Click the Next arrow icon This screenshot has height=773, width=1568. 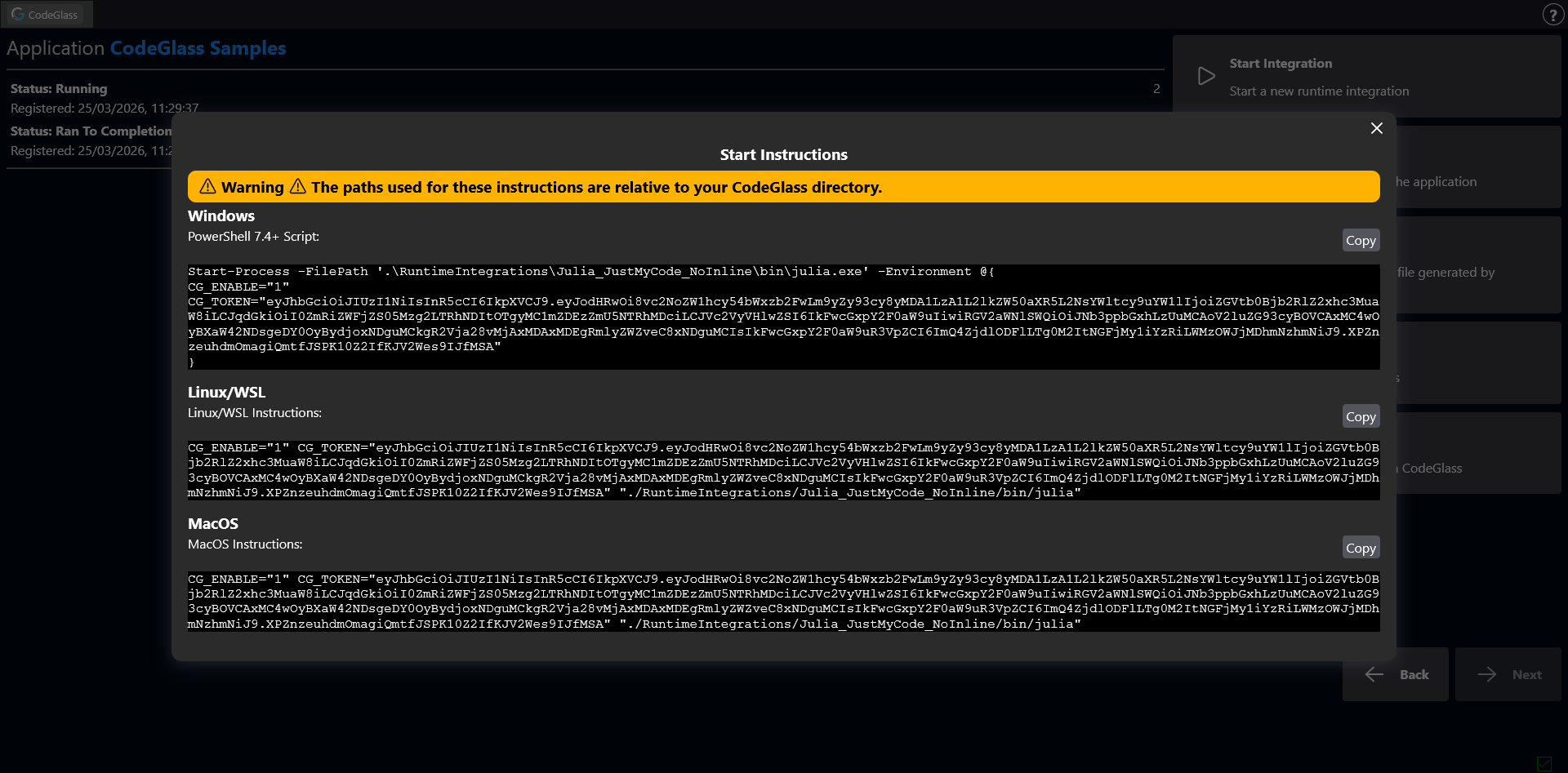[x=1487, y=674]
